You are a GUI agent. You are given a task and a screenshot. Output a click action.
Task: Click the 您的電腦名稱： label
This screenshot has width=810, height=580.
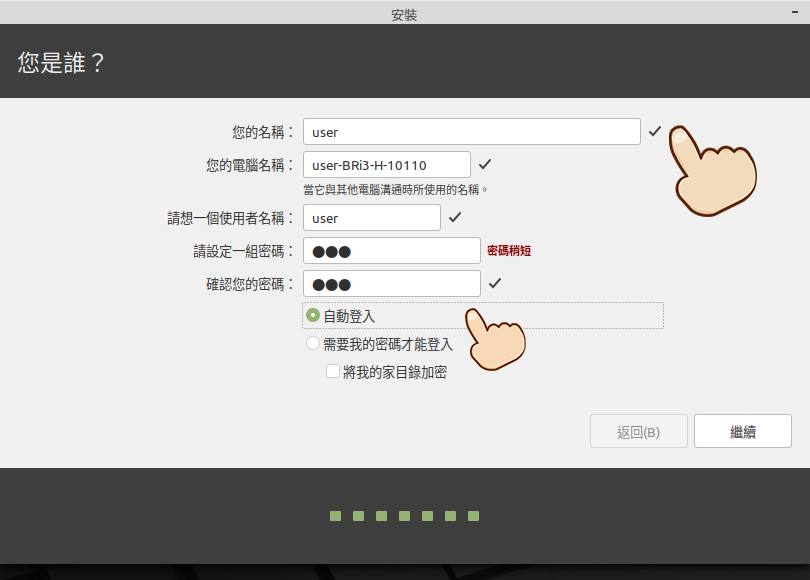click(x=250, y=165)
